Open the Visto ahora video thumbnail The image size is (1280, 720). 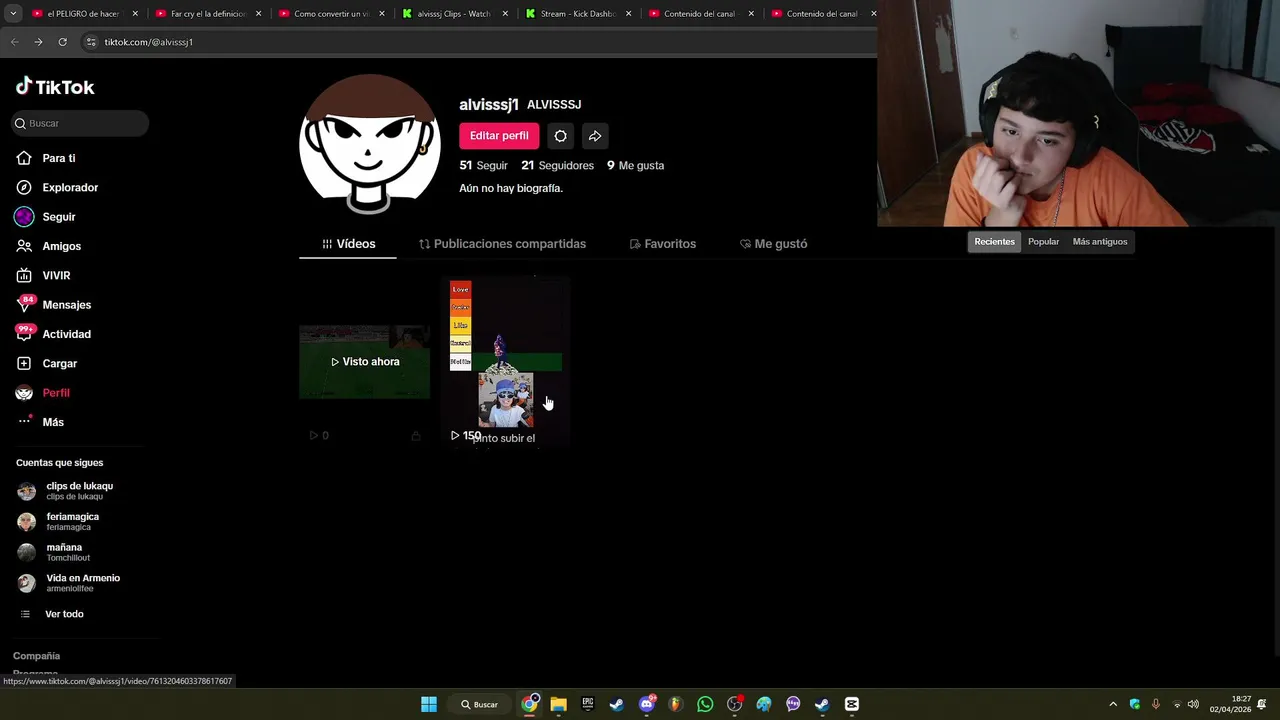[x=364, y=362]
